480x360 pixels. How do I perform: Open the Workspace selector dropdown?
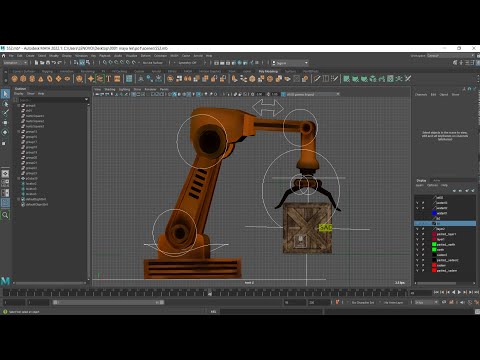[x=451, y=56]
